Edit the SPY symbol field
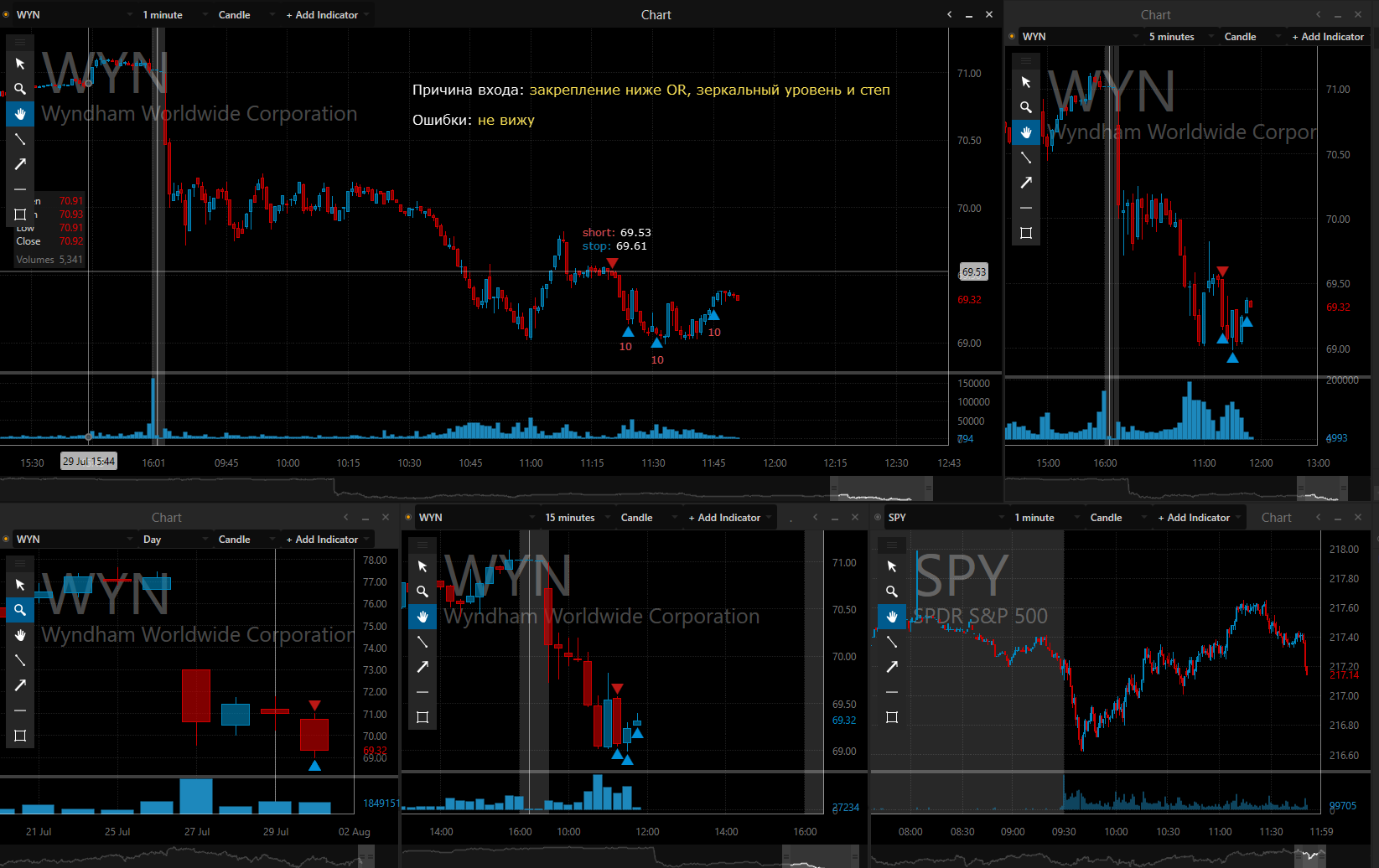1379x868 pixels. pyautogui.click(x=946, y=518)
